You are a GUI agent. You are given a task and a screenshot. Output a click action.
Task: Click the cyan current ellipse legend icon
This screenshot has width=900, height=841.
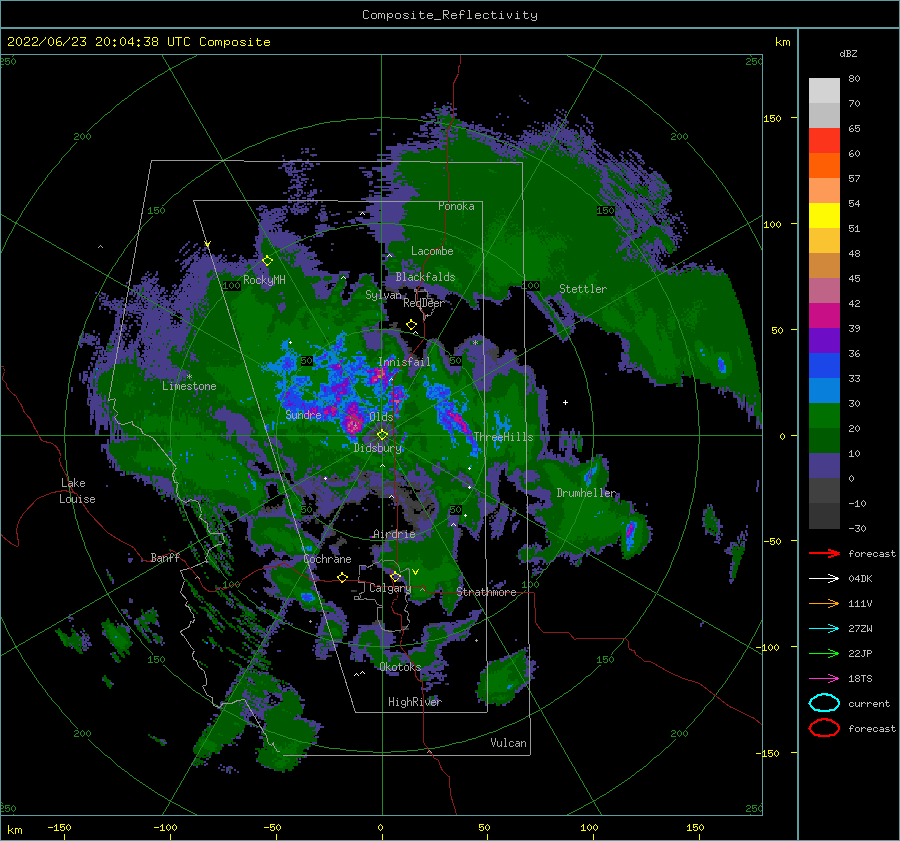click(824, 703)
